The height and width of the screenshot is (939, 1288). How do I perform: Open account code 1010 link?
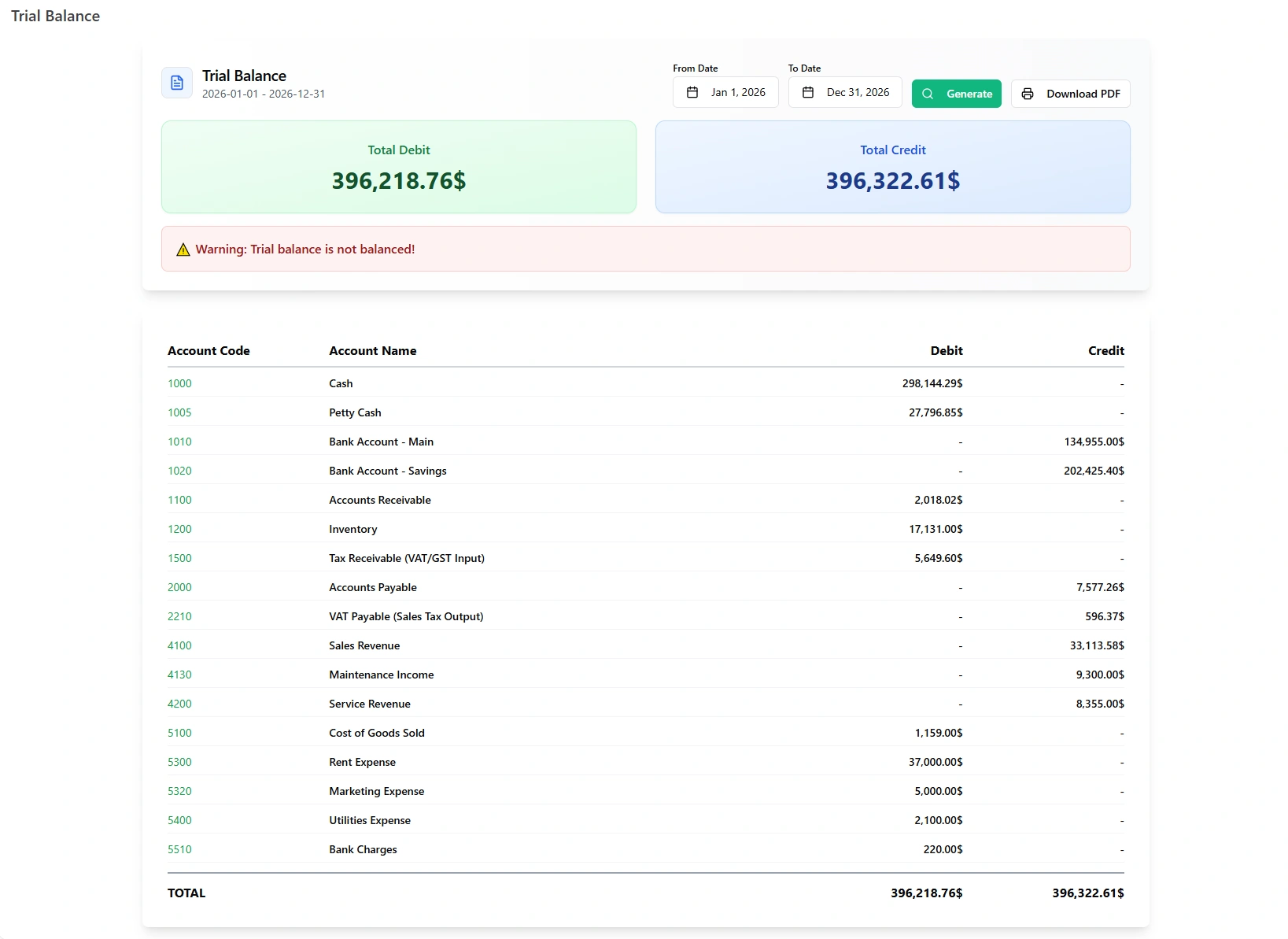[179, 442]
